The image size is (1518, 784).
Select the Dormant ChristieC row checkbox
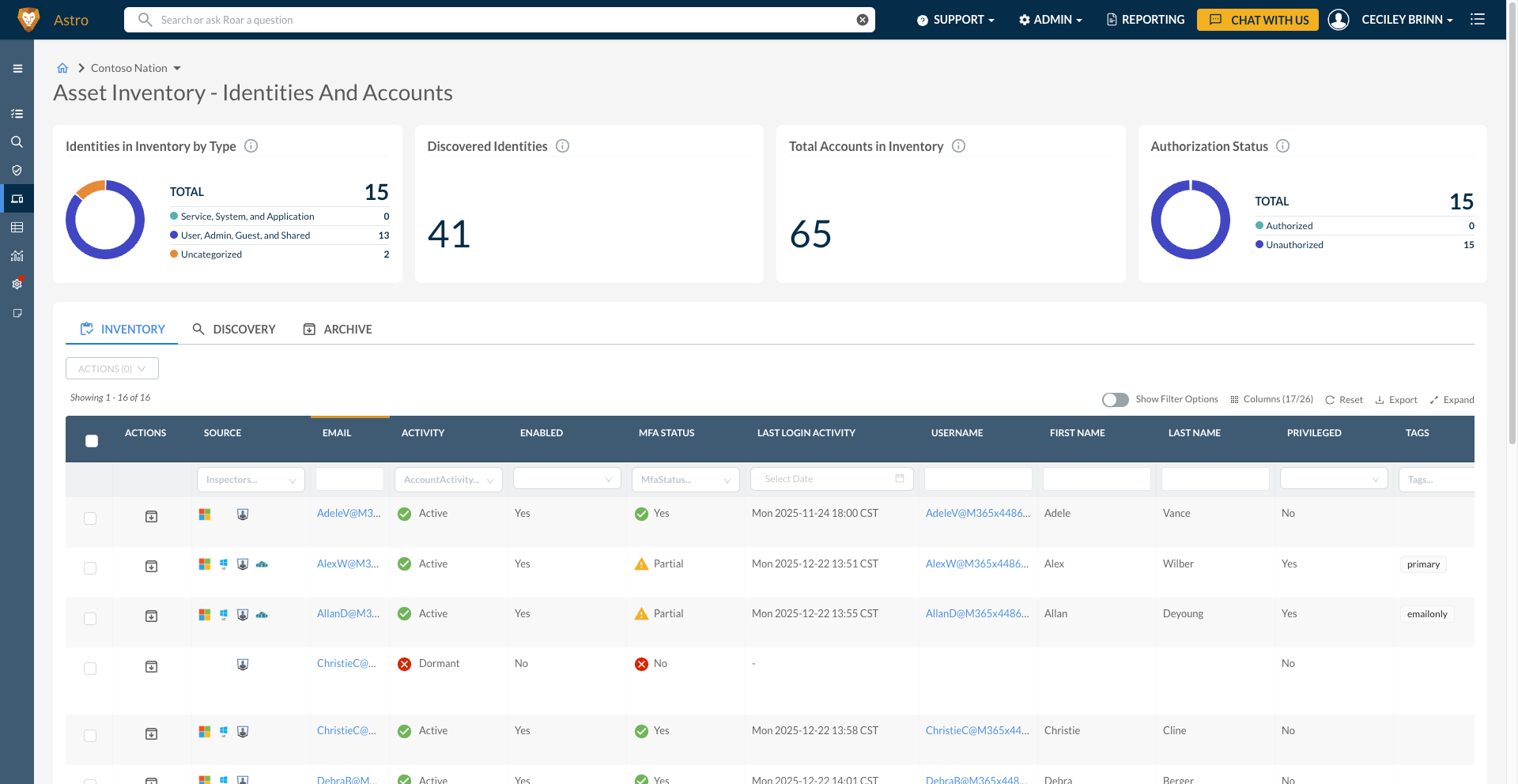pyautogui.click(x=90, y=669)
